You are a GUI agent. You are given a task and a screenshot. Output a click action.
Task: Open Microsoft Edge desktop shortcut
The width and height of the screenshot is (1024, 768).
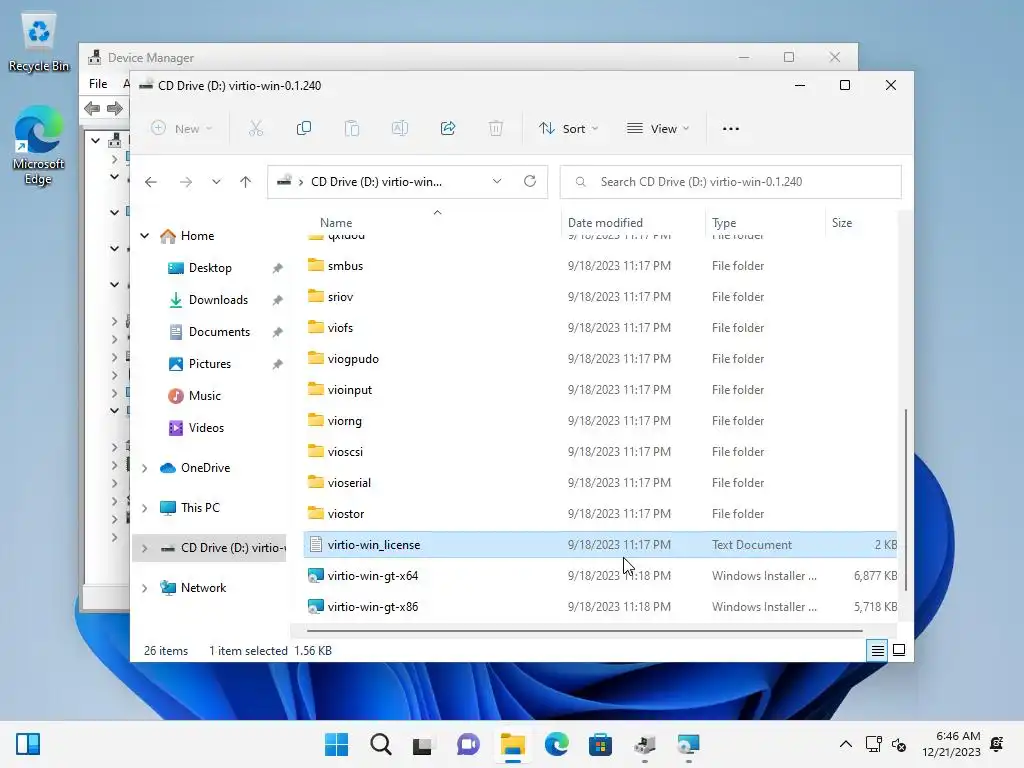click(x=39, y=146)
